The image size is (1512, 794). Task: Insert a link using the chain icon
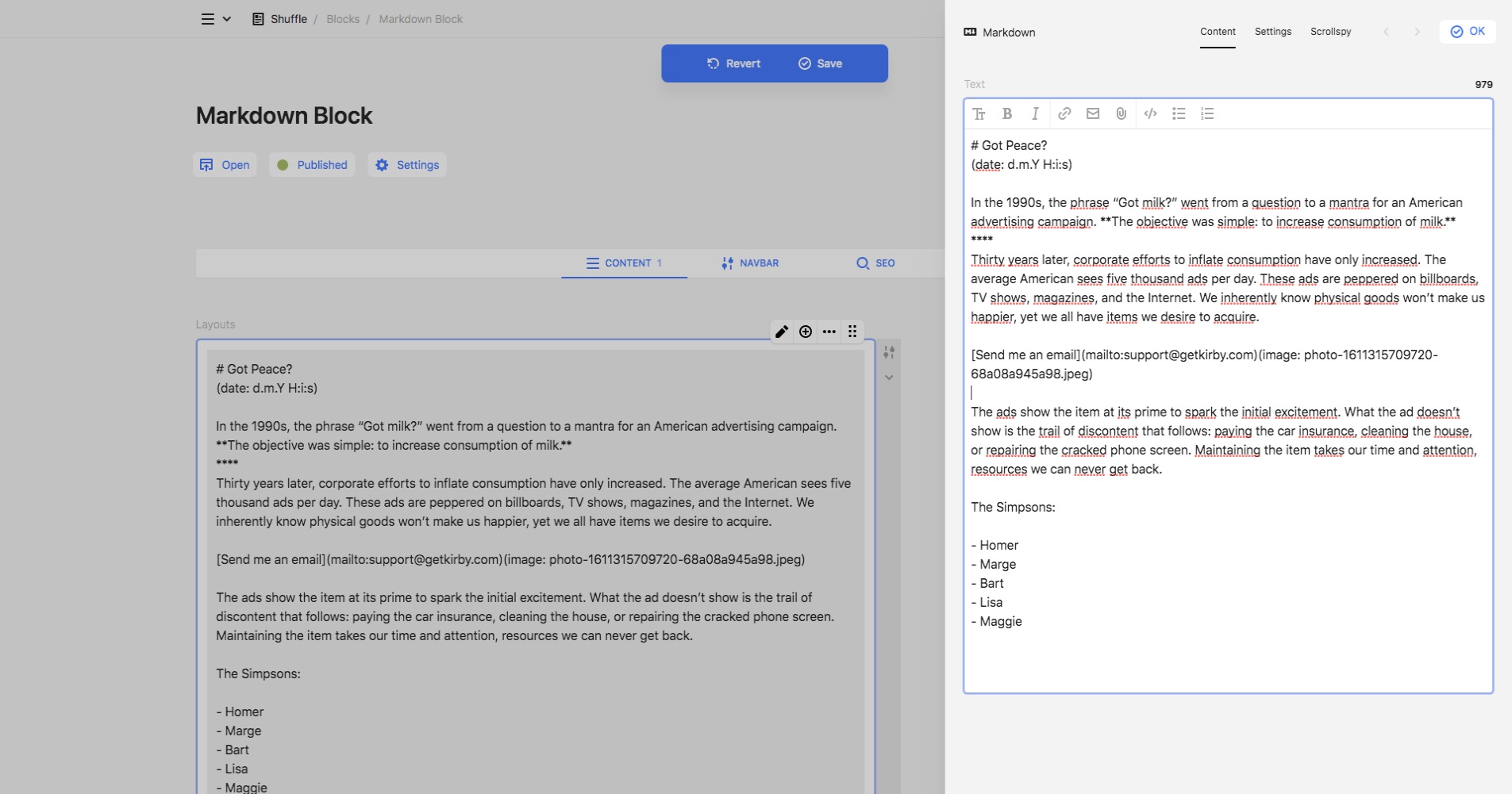(x=1064, y=113)
